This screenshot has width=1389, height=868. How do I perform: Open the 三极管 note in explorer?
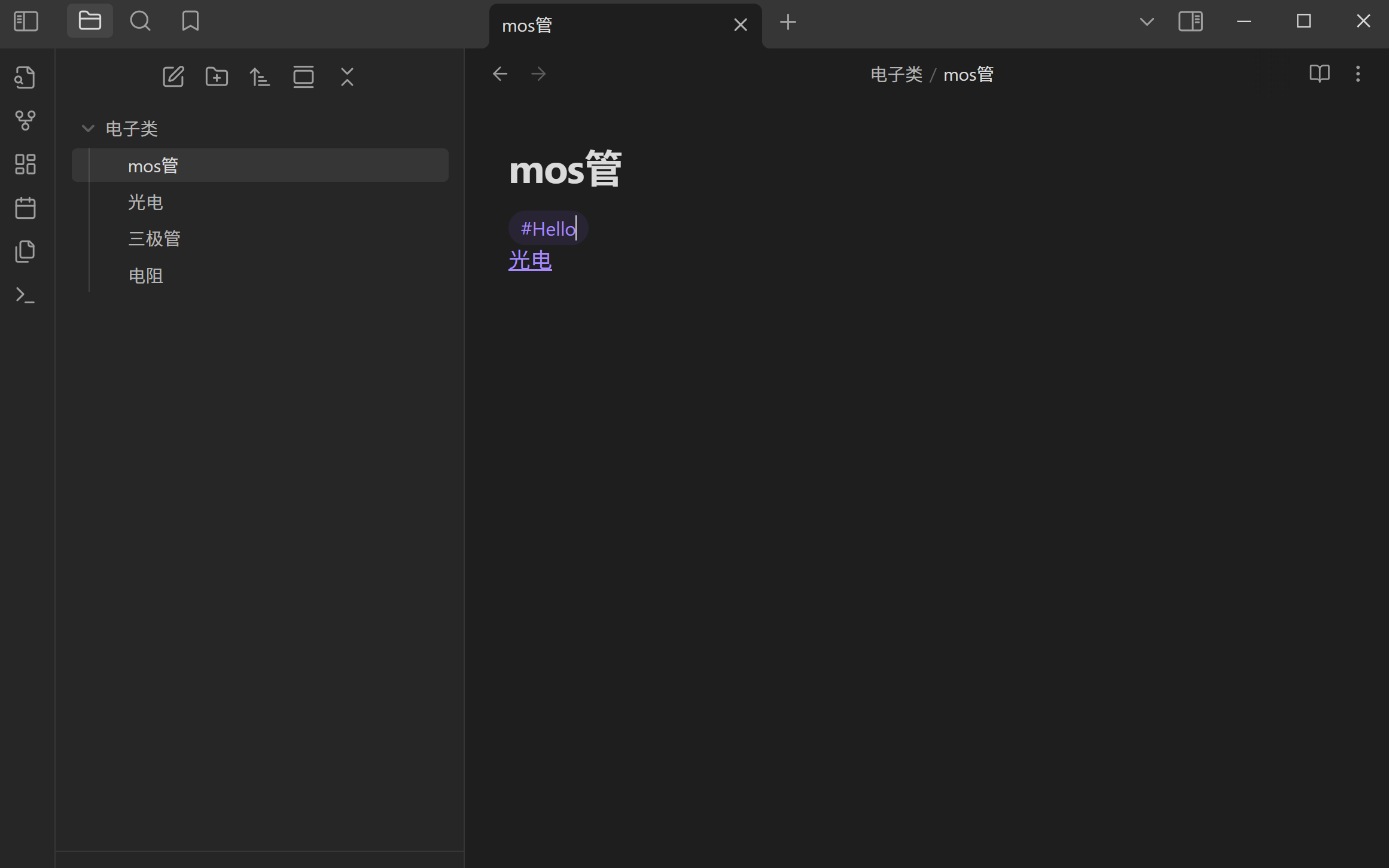click(154, 239)
